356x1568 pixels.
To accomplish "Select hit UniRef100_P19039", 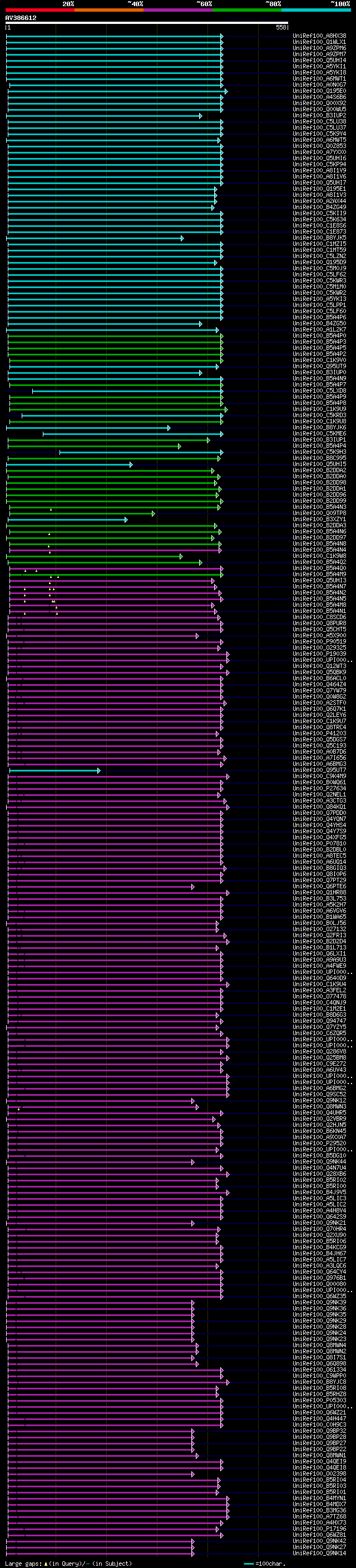I will pos(319,654).
